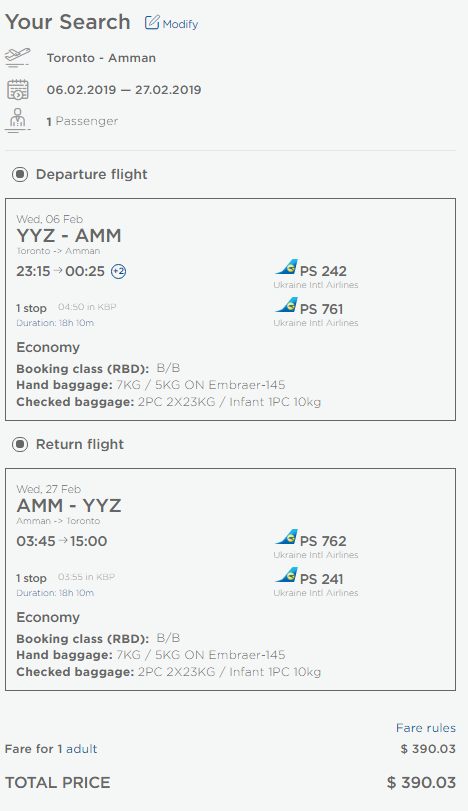The height and width of the screenshot is (811, 468).
Task: Open the Fare rules link
Action: pos(426,728)
